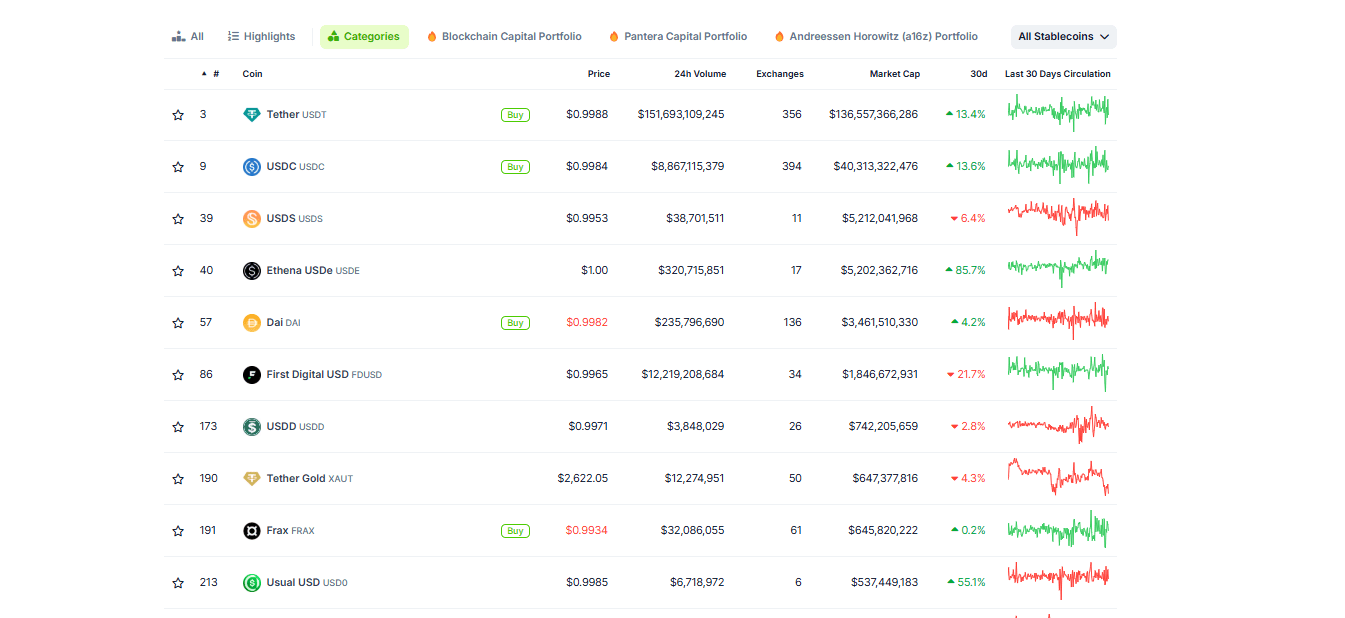1345x618 pixels.
Task: Click the Tether coin logo
Action: pos(252,115)
